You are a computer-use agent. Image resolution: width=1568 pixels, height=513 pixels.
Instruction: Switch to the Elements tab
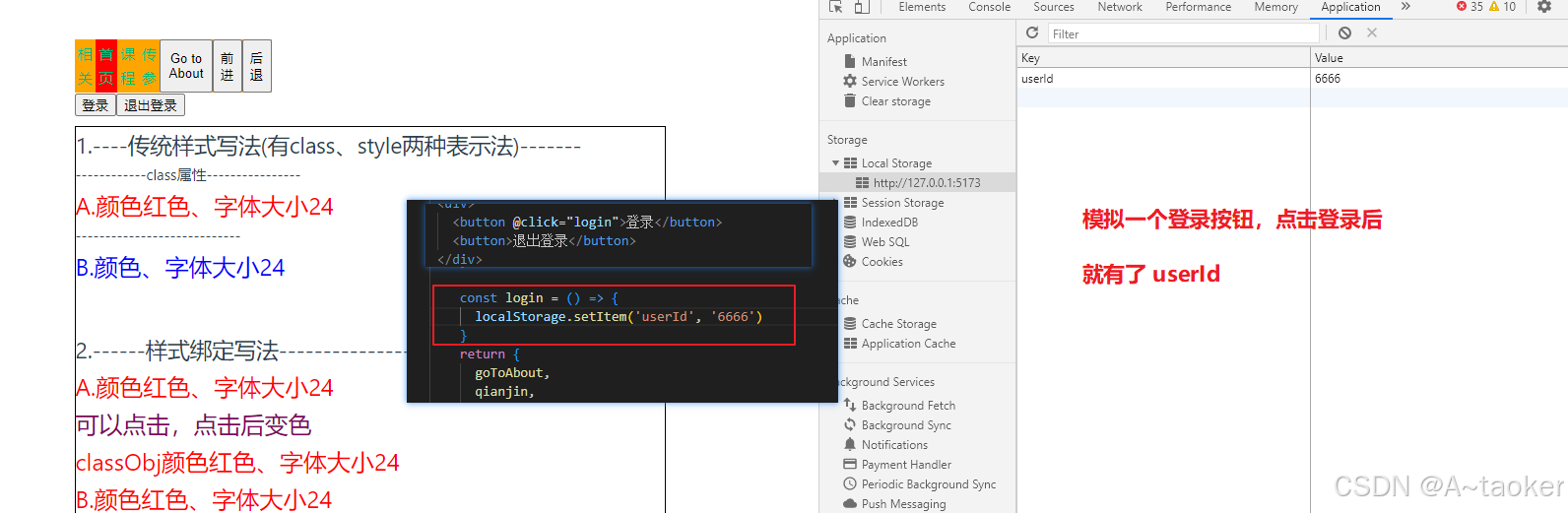[922, 7]
